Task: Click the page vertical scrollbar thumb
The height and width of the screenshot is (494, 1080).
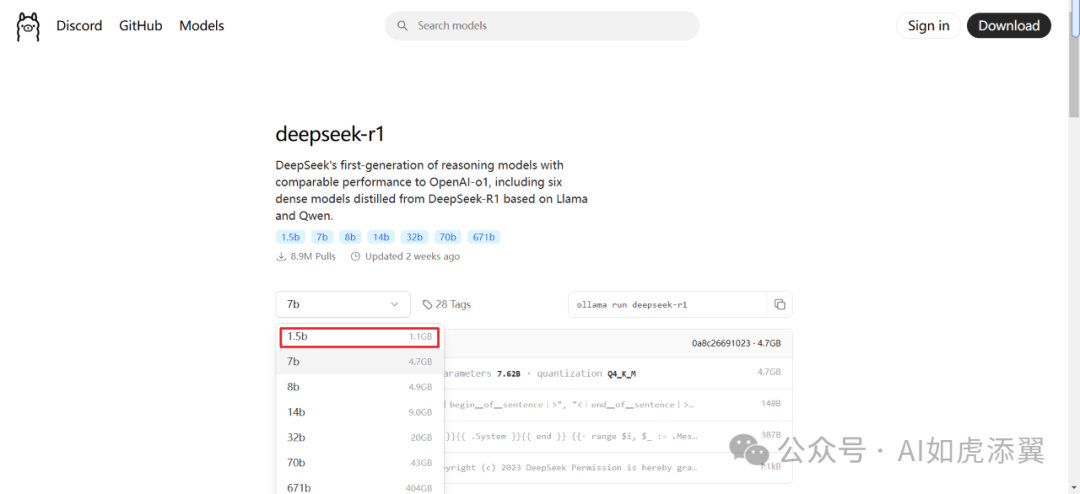Action: pos(1074,62)
